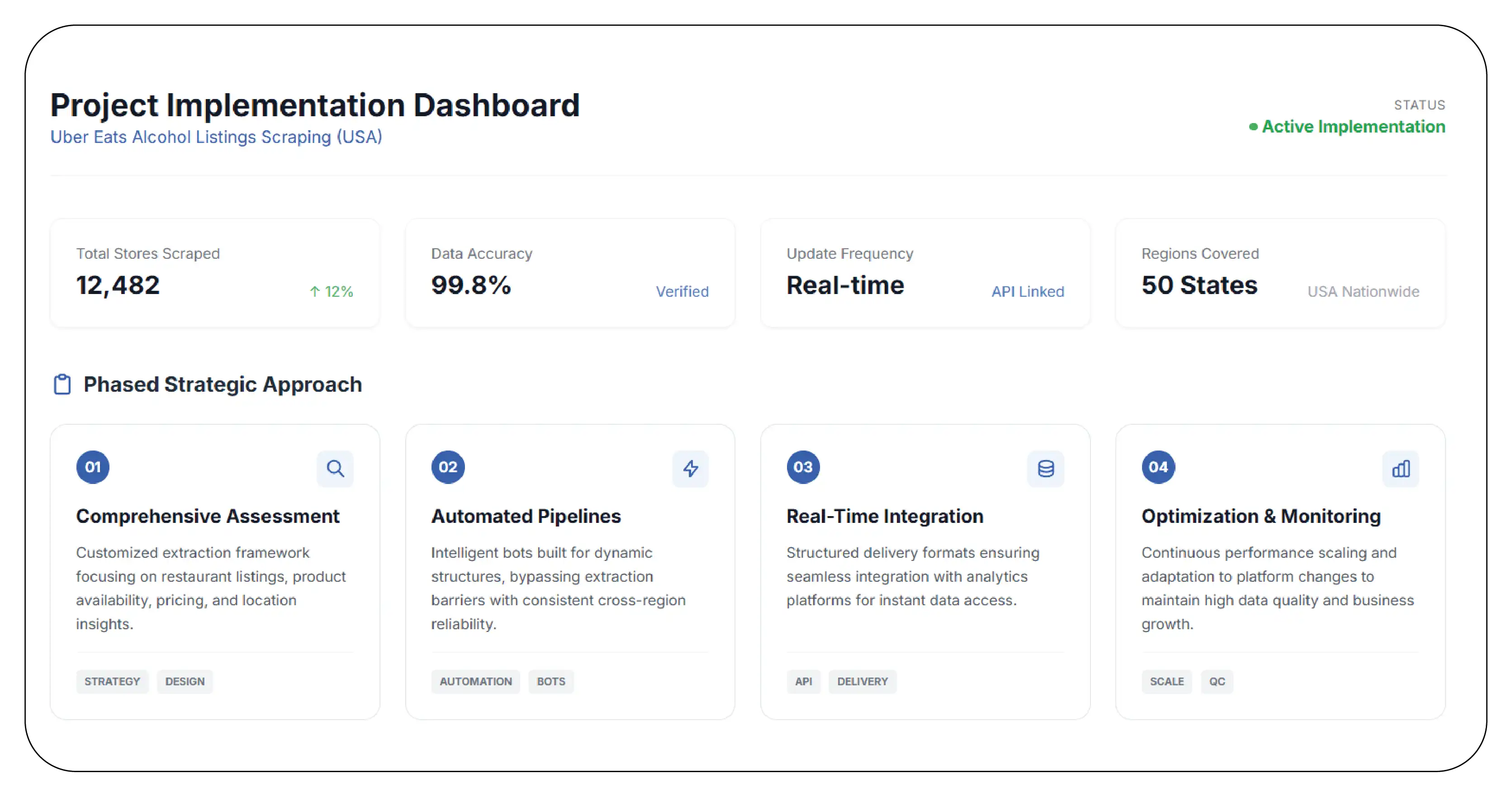1512x797 pixels.
Task: Click the bar chart icon in Optimization card
Action: click(1400, 468)
